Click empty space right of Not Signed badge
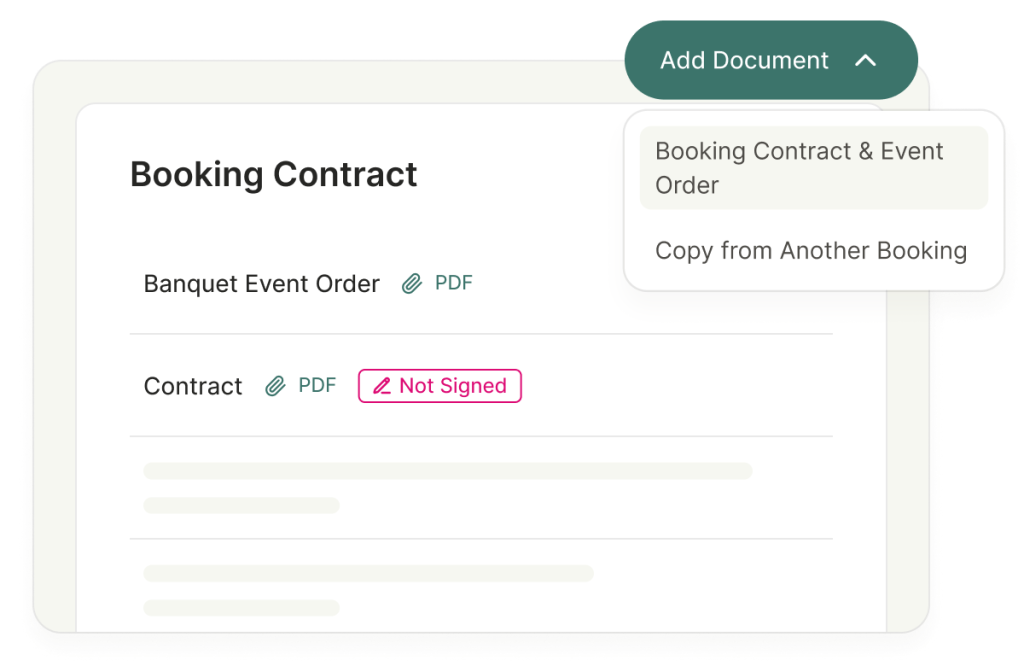This screenshot has height=666, width=1024. click(676, 386)
